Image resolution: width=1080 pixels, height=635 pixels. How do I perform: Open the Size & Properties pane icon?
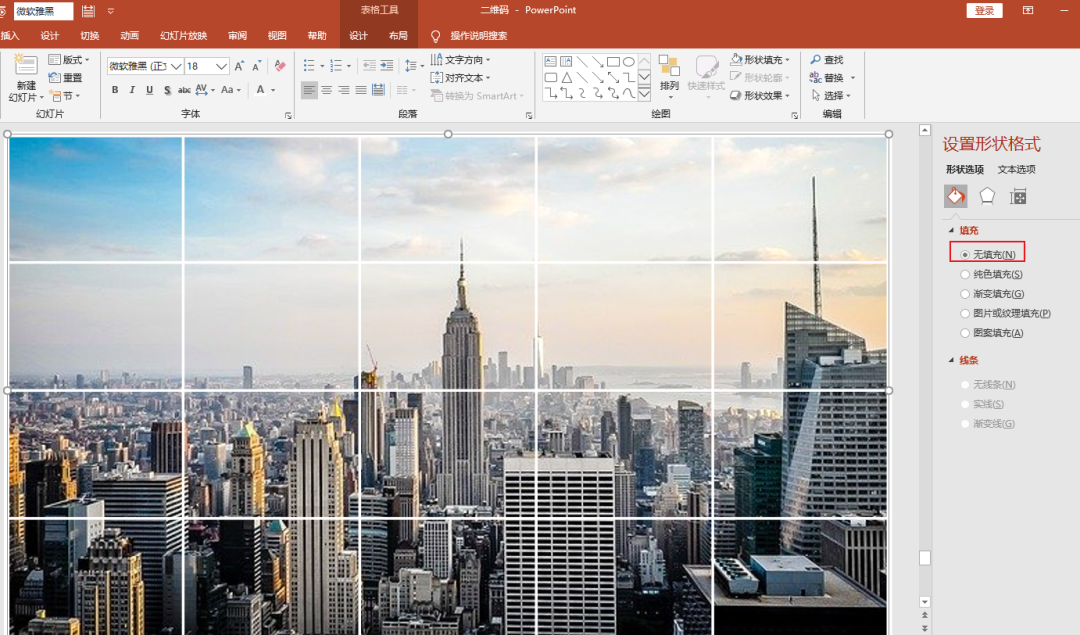tap(1018, 196)
